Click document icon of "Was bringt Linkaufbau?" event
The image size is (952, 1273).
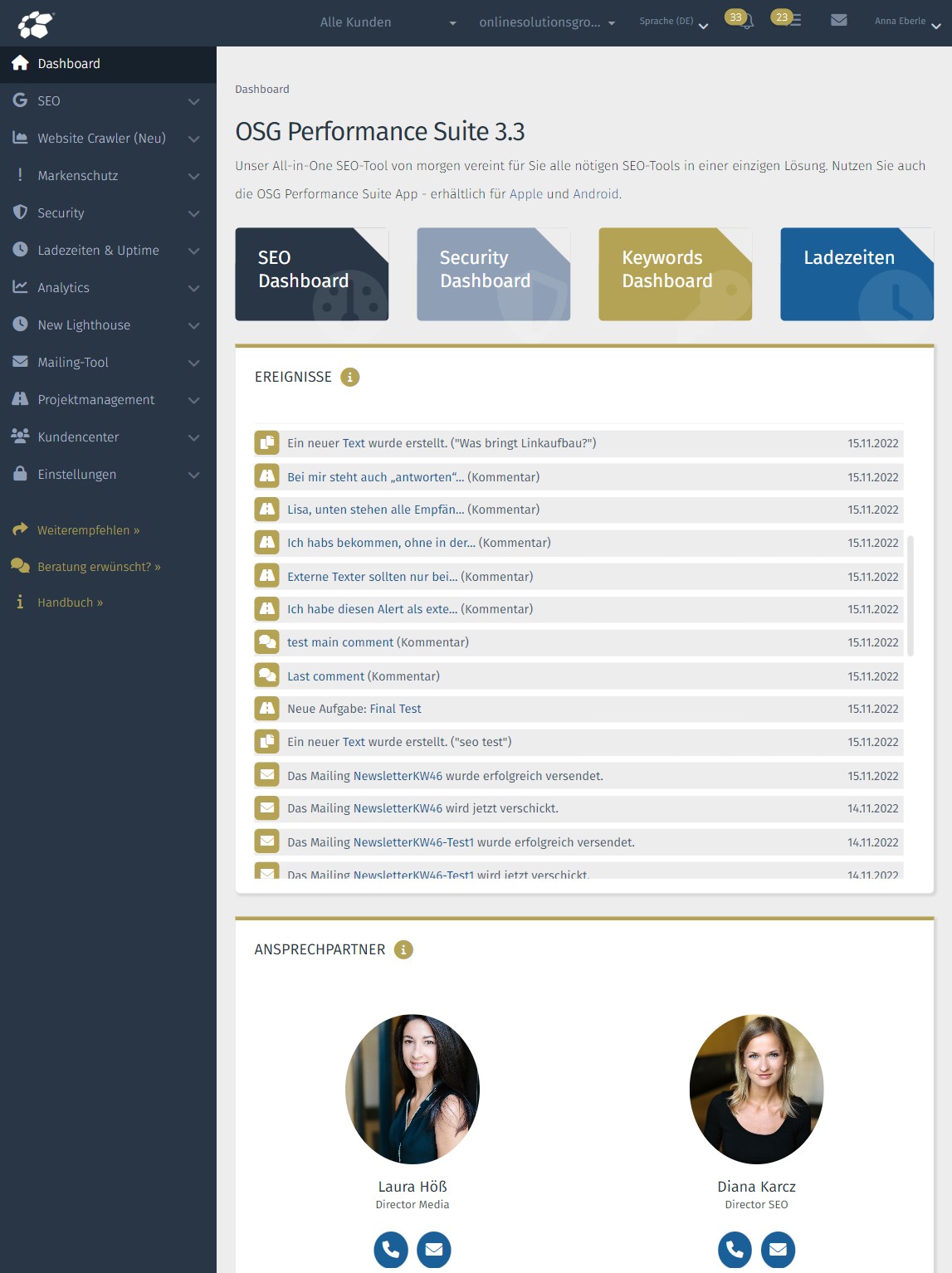(266, 443)
